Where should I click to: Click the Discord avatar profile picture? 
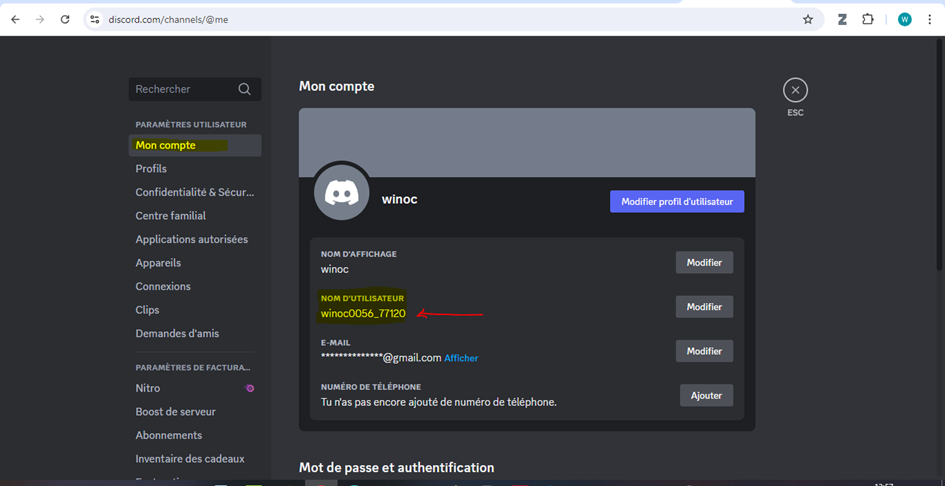(342, 191)
